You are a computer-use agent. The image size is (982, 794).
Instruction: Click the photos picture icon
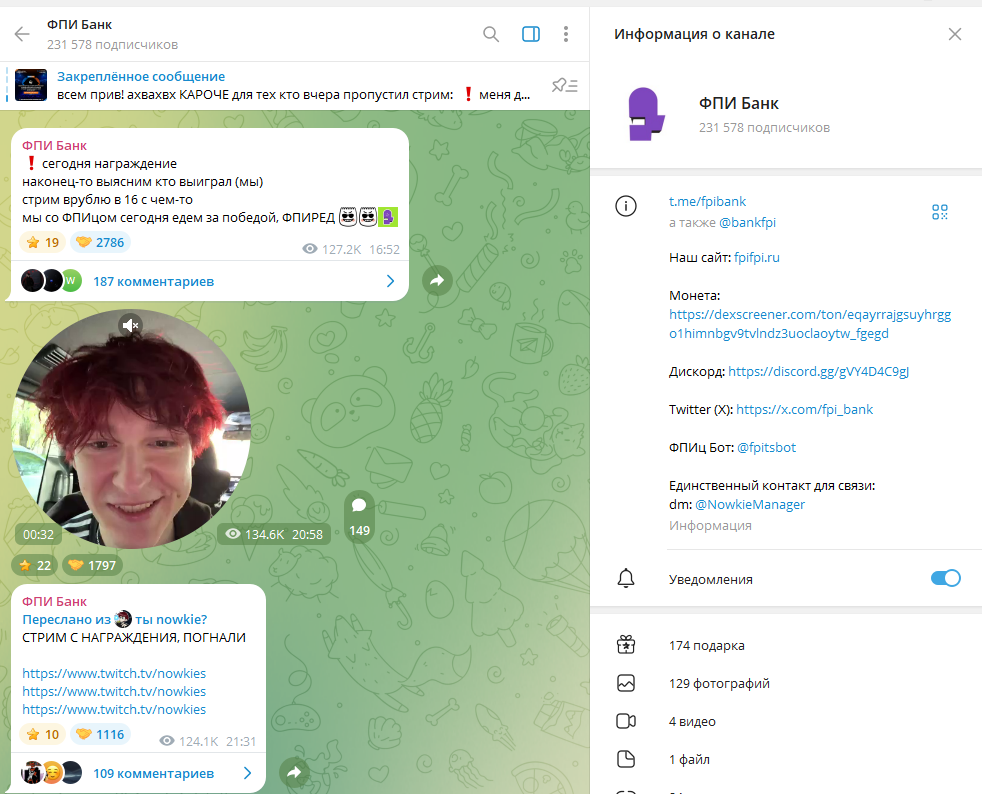[626, 683]
